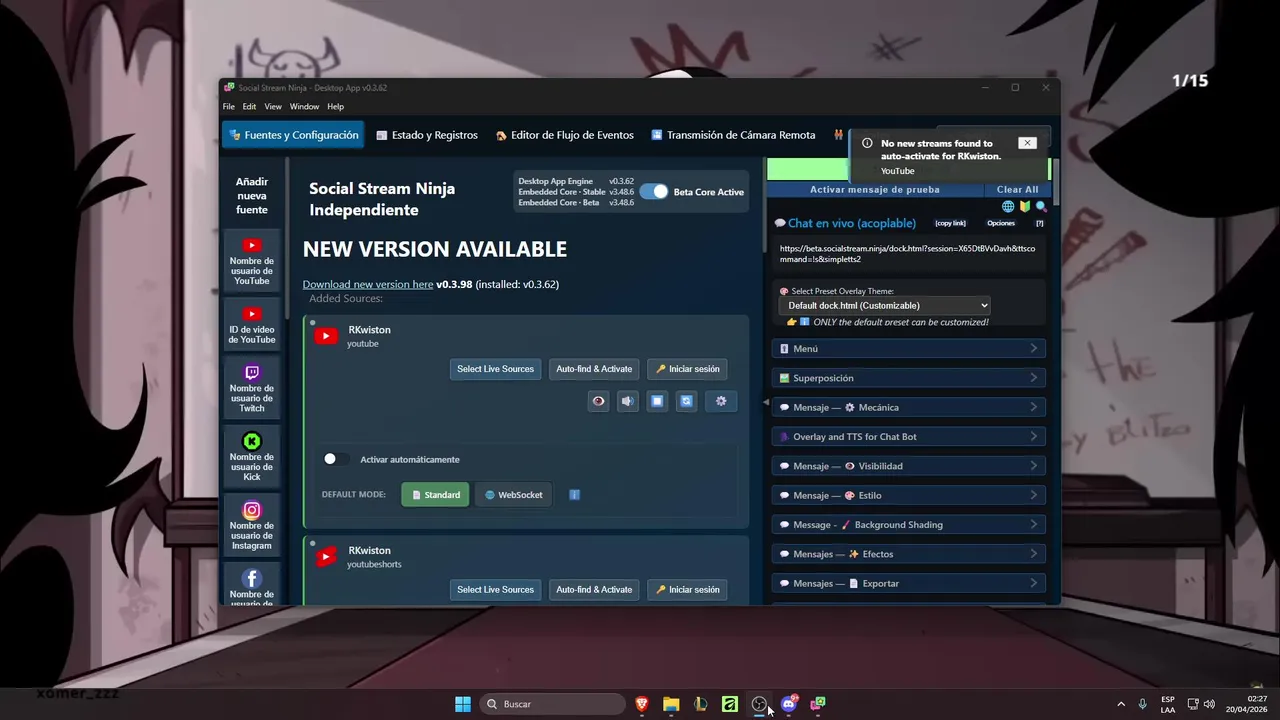Expand the Mensajes — Efectos section

(909, 554)
